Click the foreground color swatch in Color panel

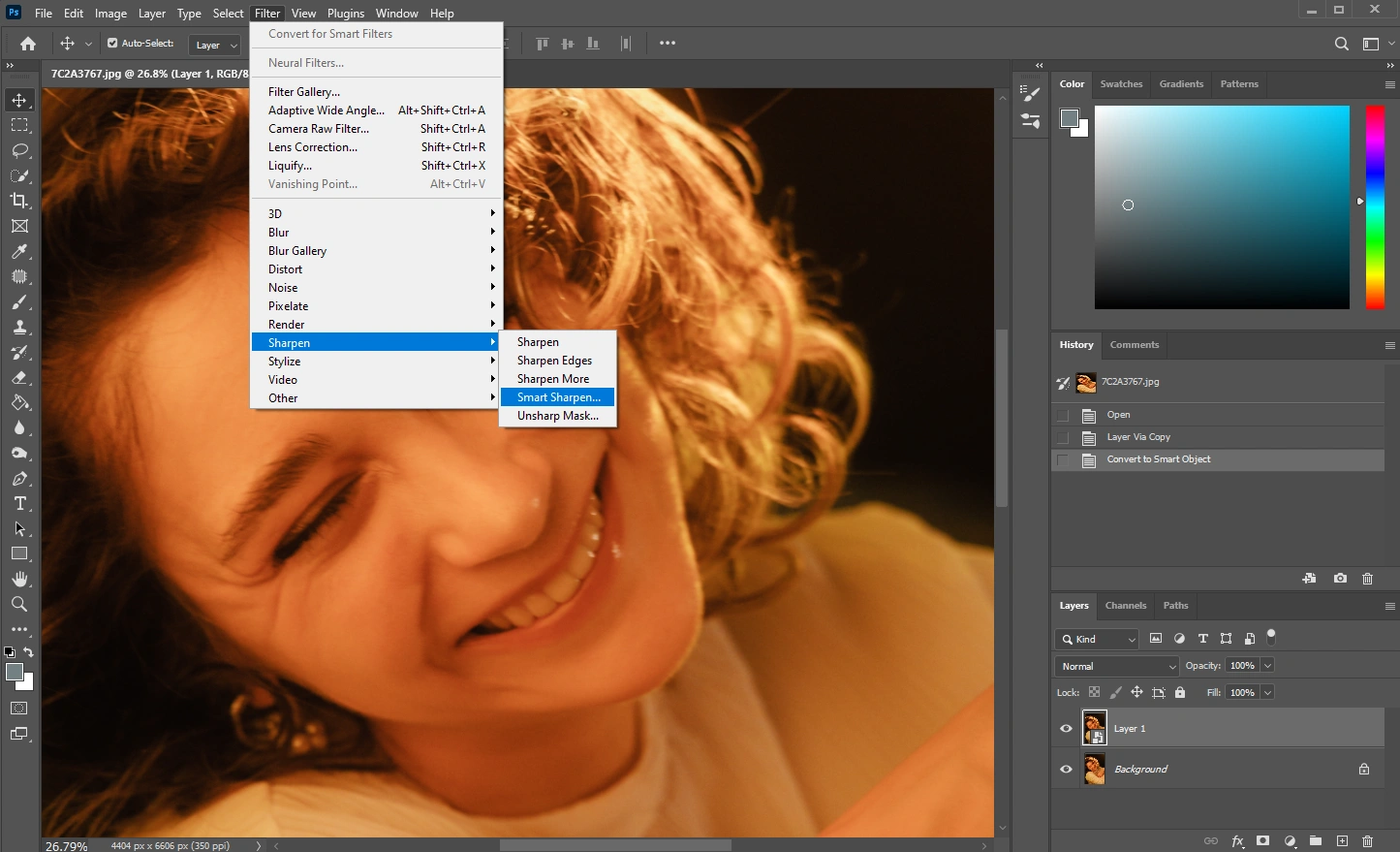1070,118
